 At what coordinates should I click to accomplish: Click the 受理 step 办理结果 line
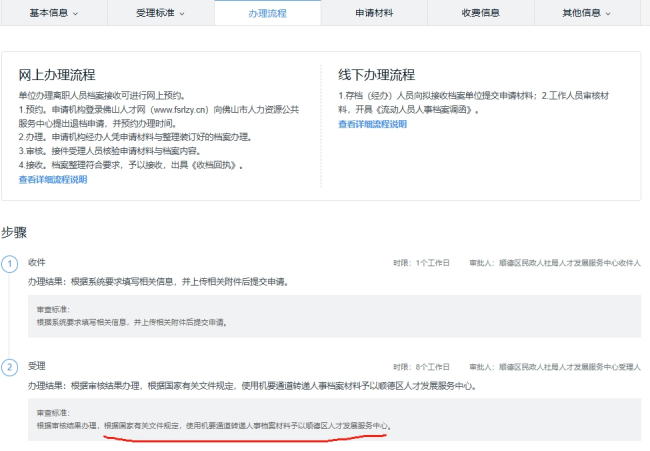pos(252,386)
